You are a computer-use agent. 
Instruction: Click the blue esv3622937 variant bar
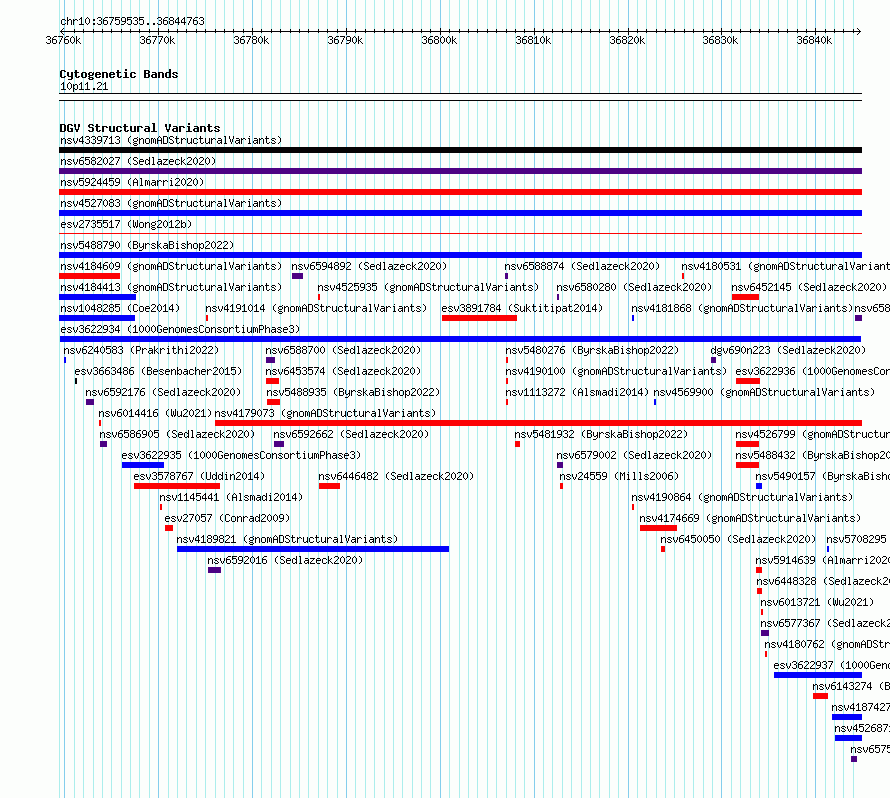818,675
